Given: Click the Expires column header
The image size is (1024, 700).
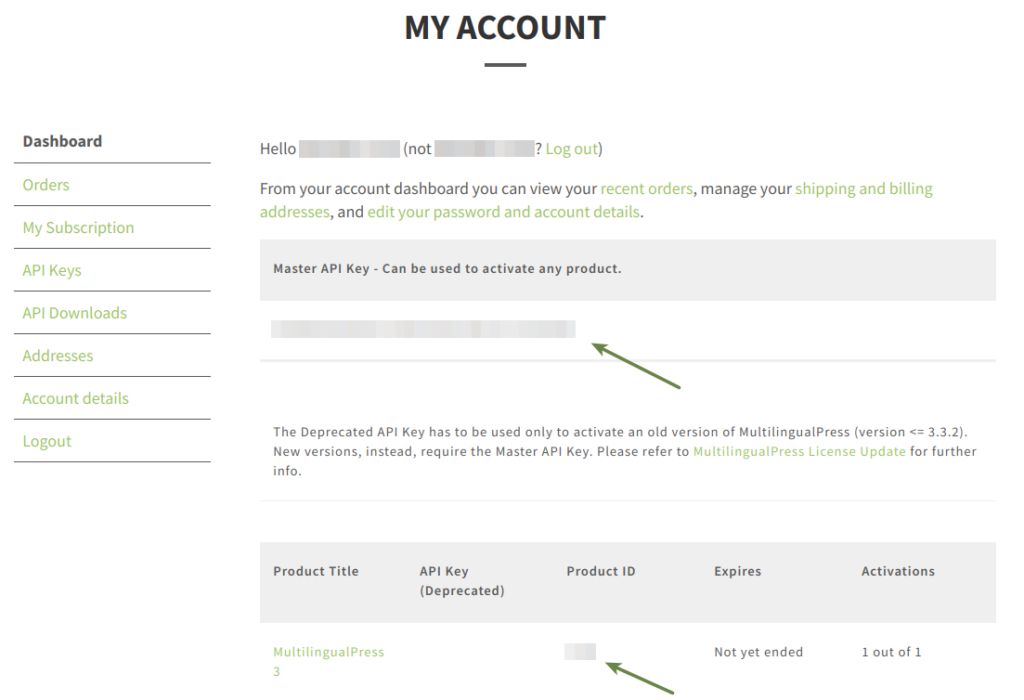Looking at the screenshot, I should click(x=737, y=572).
